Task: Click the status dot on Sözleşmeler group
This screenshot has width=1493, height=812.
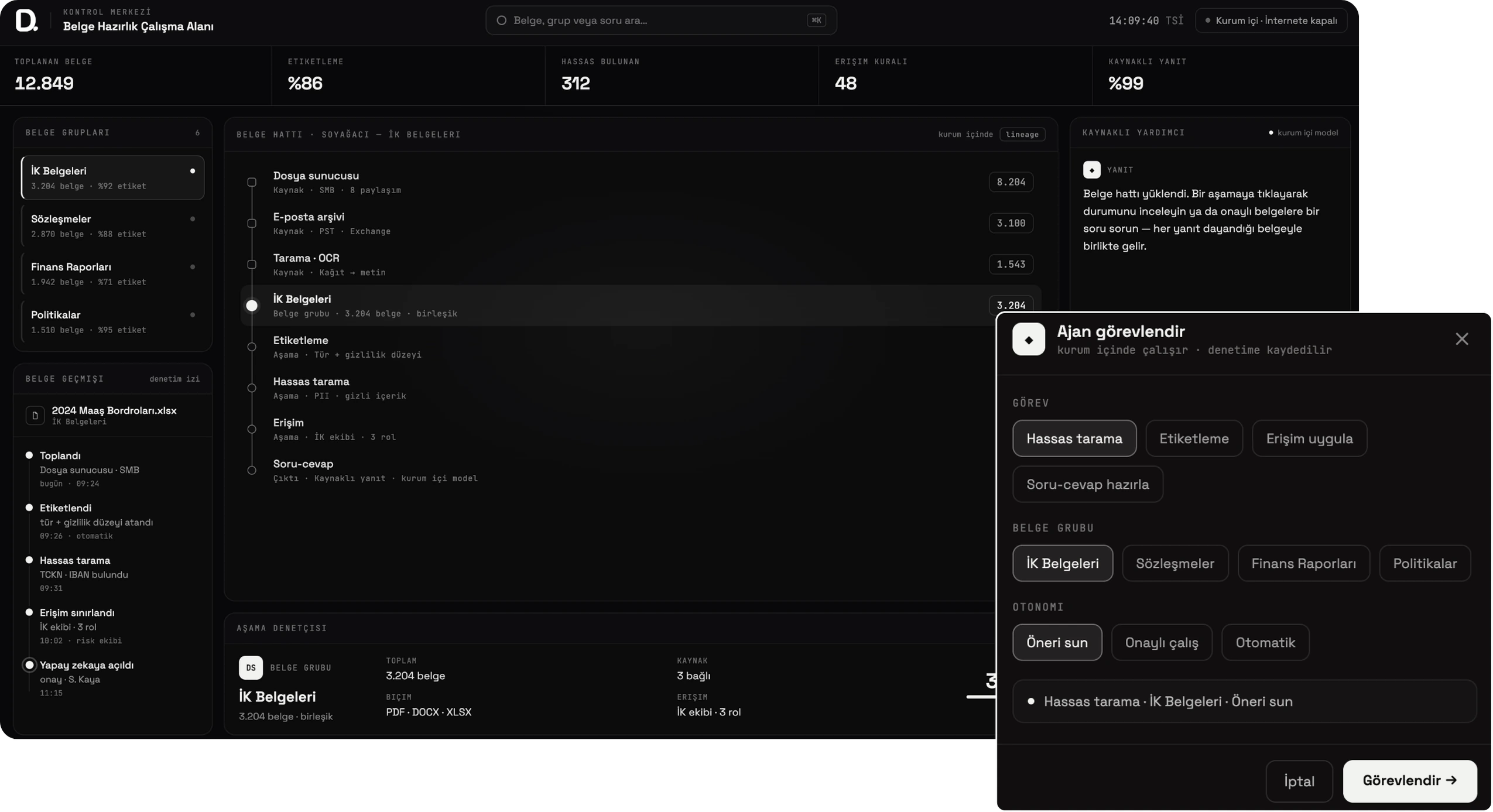Action: (x=193, y=219)
